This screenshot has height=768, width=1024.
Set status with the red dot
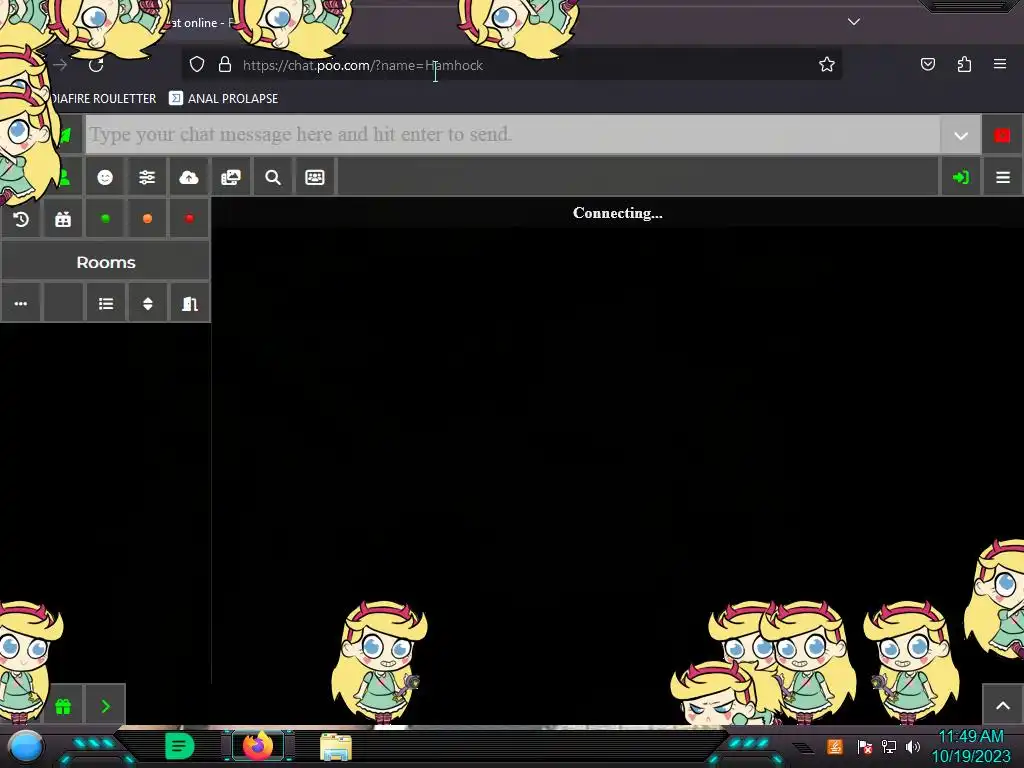189,219
